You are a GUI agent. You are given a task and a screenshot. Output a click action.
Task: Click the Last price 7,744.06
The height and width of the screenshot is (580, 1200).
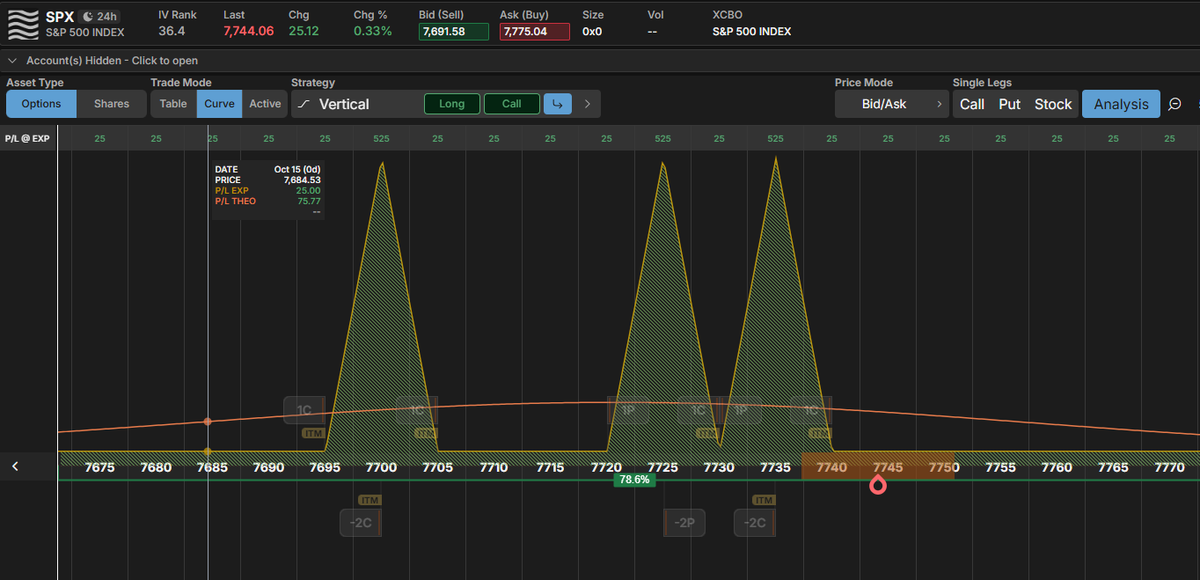click(x=248, y=32)
